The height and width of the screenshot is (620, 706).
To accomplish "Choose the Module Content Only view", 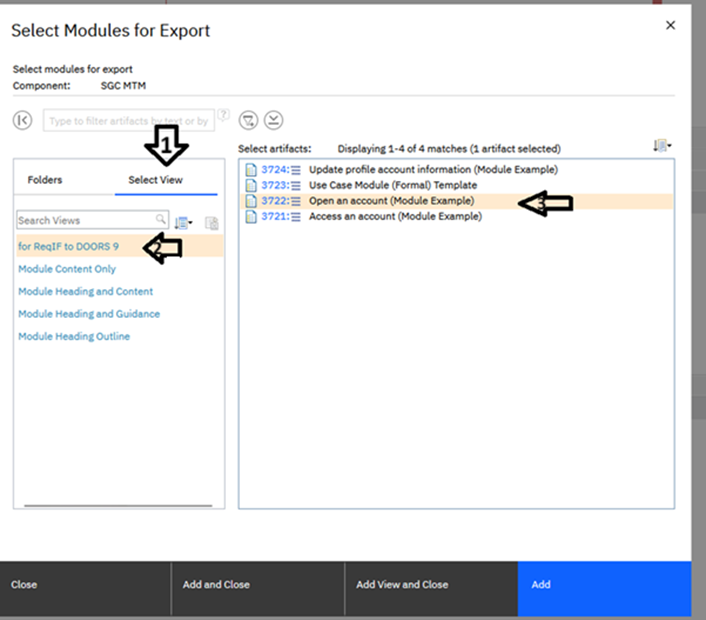I will [67, 269].
